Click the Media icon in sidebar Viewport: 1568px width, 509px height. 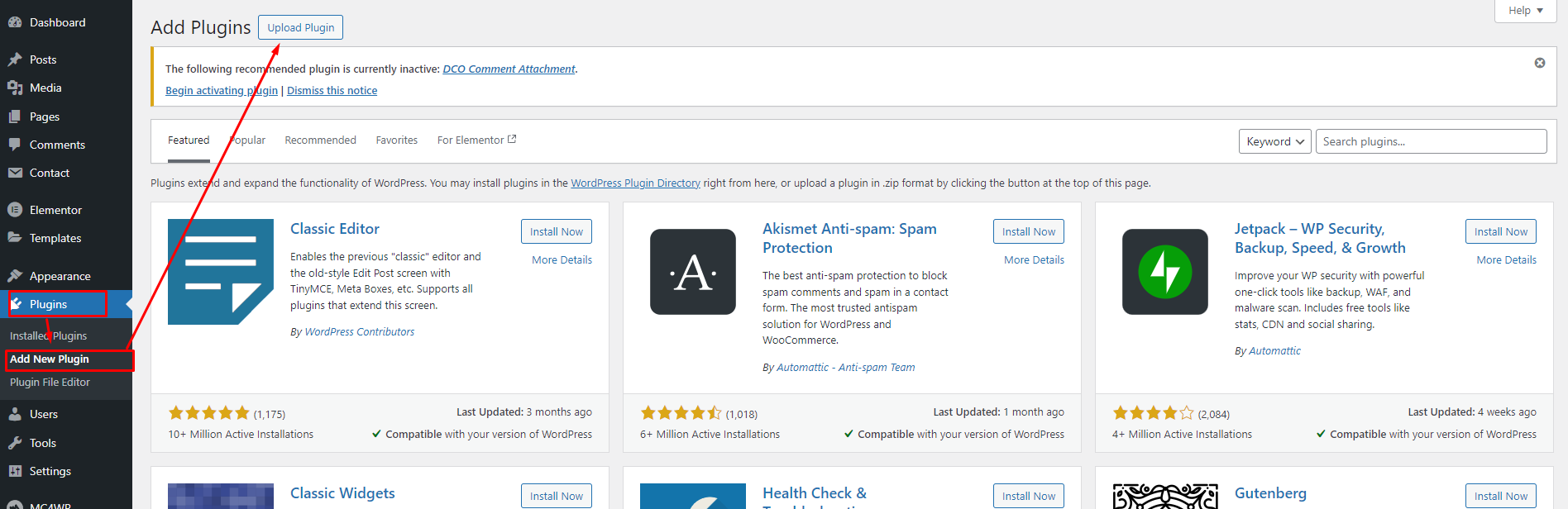point(15,88)
